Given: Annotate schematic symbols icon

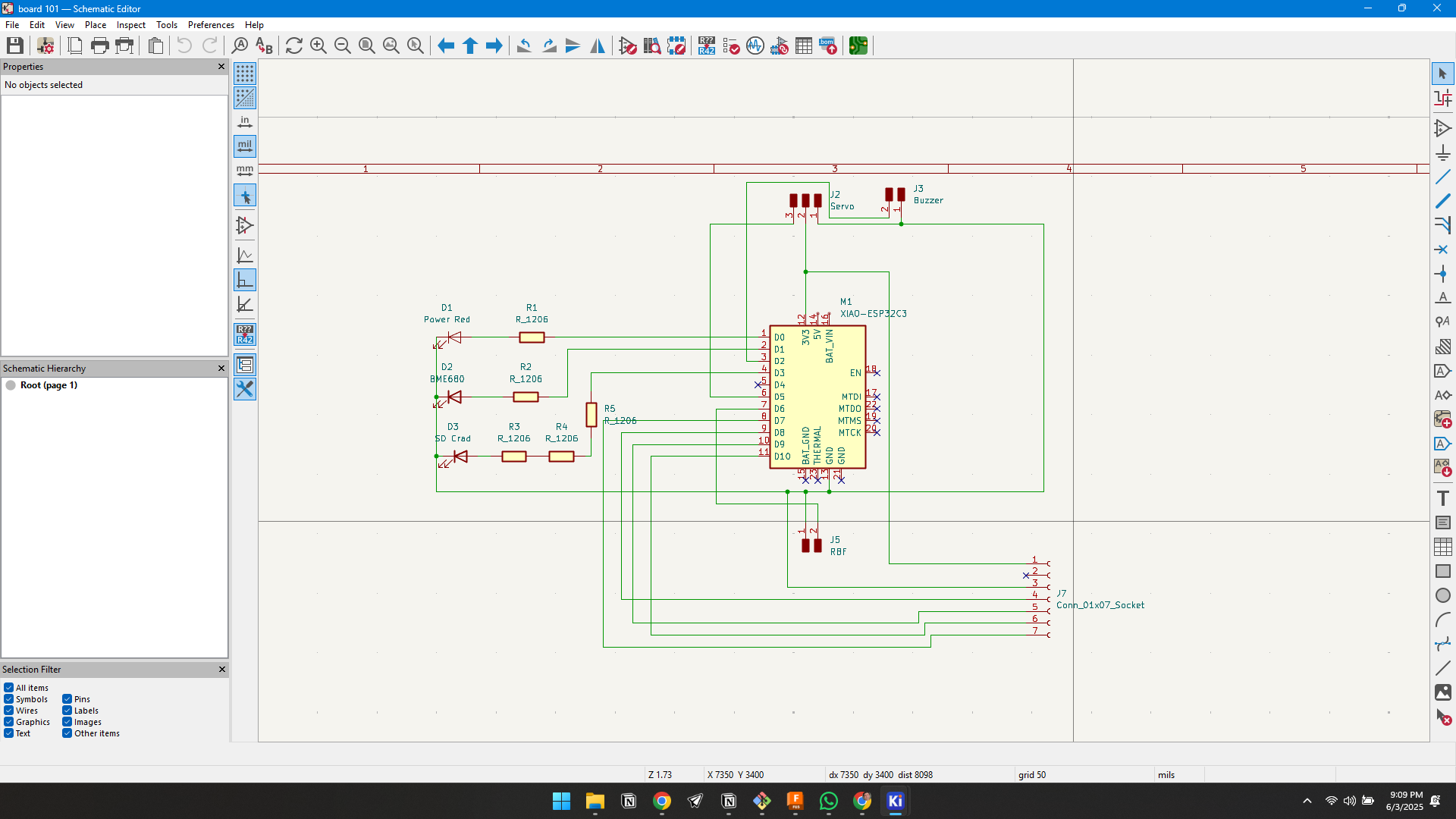Looking at the screenshot, I should tap(707, 46).
